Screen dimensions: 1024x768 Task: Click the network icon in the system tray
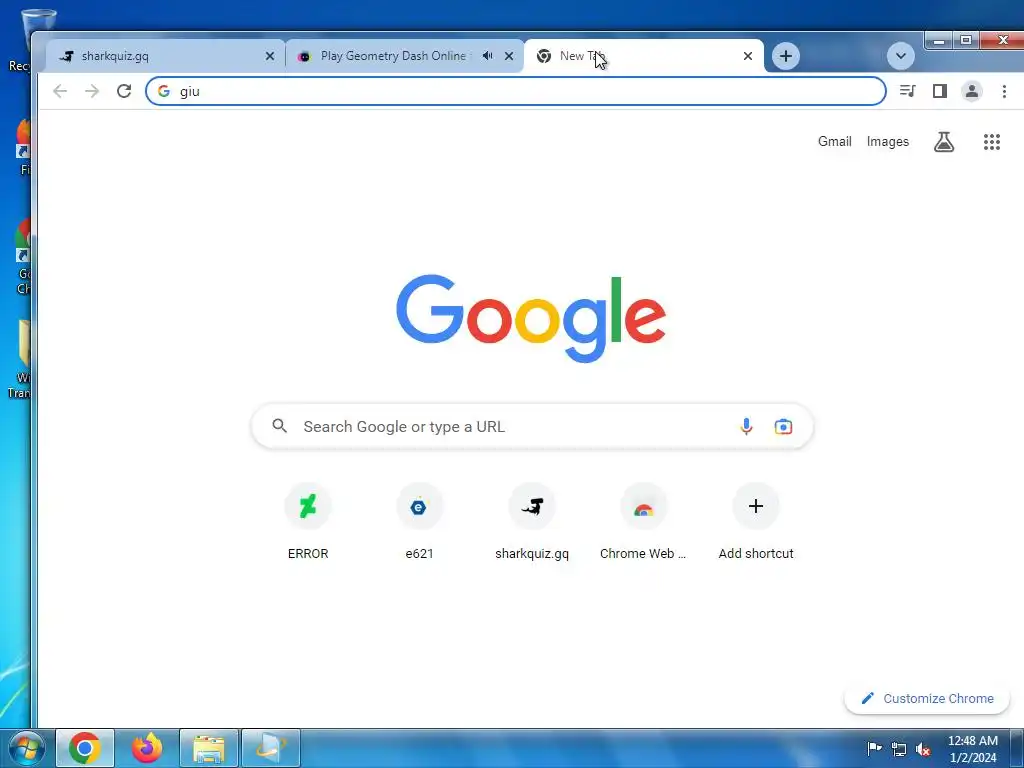(899, 749)
